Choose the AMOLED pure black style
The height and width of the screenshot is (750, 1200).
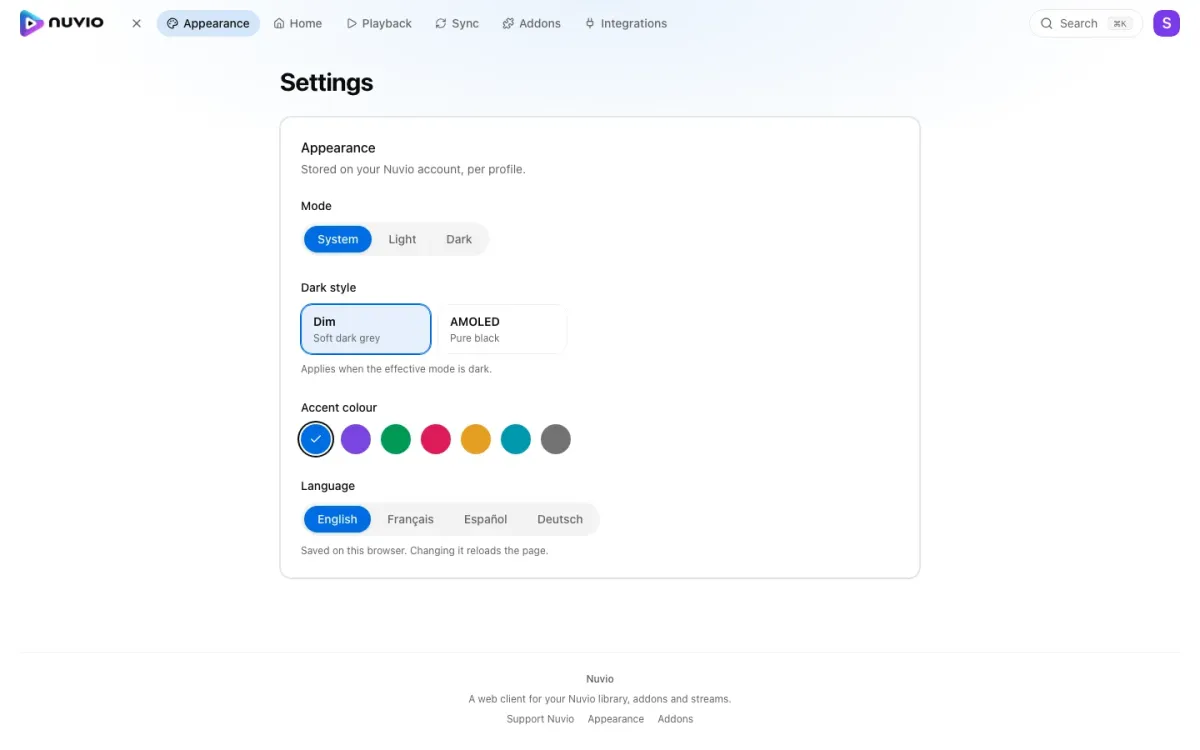502,329
